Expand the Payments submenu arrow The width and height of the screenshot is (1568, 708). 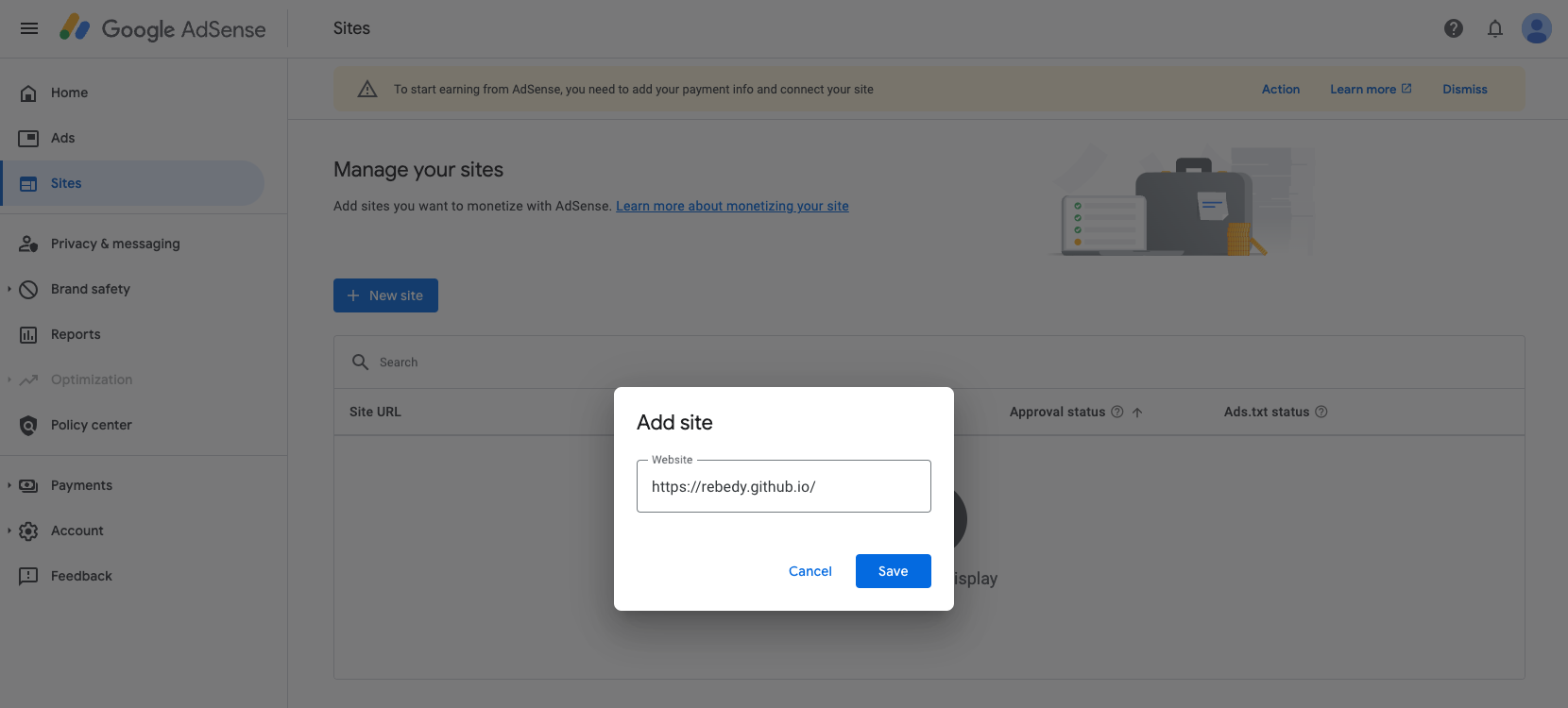tap(9, 485)
